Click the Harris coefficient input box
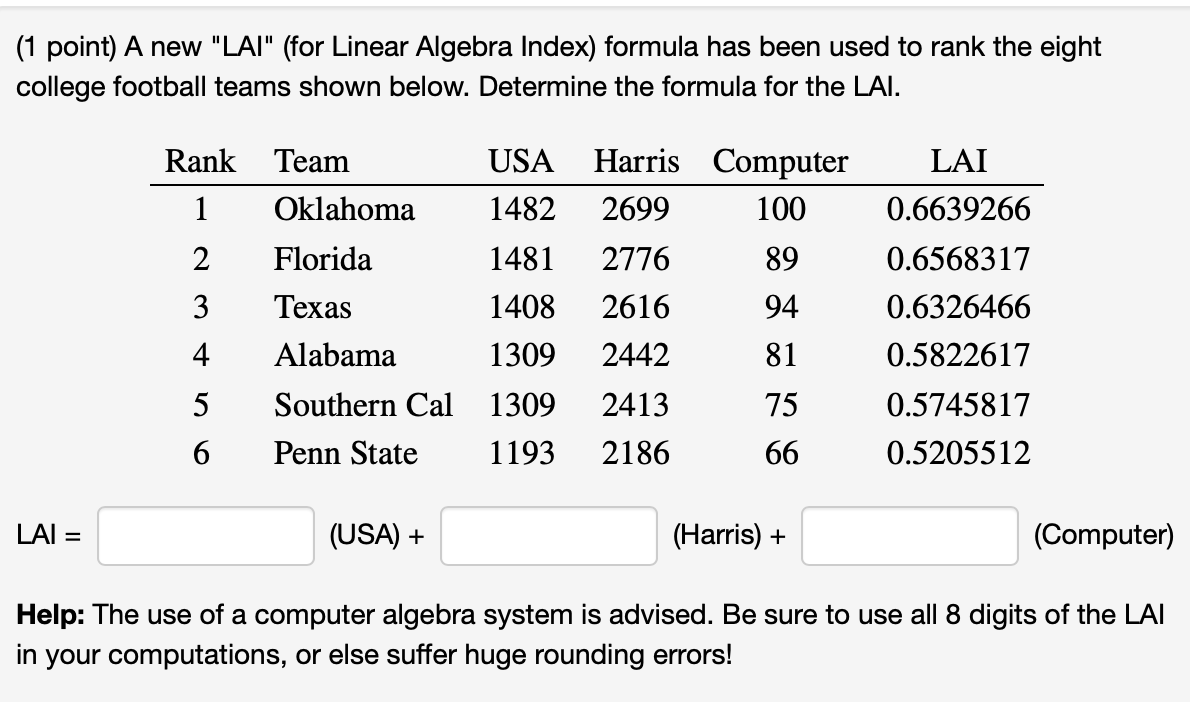1190x702 pixels. (x=547, y=535)
